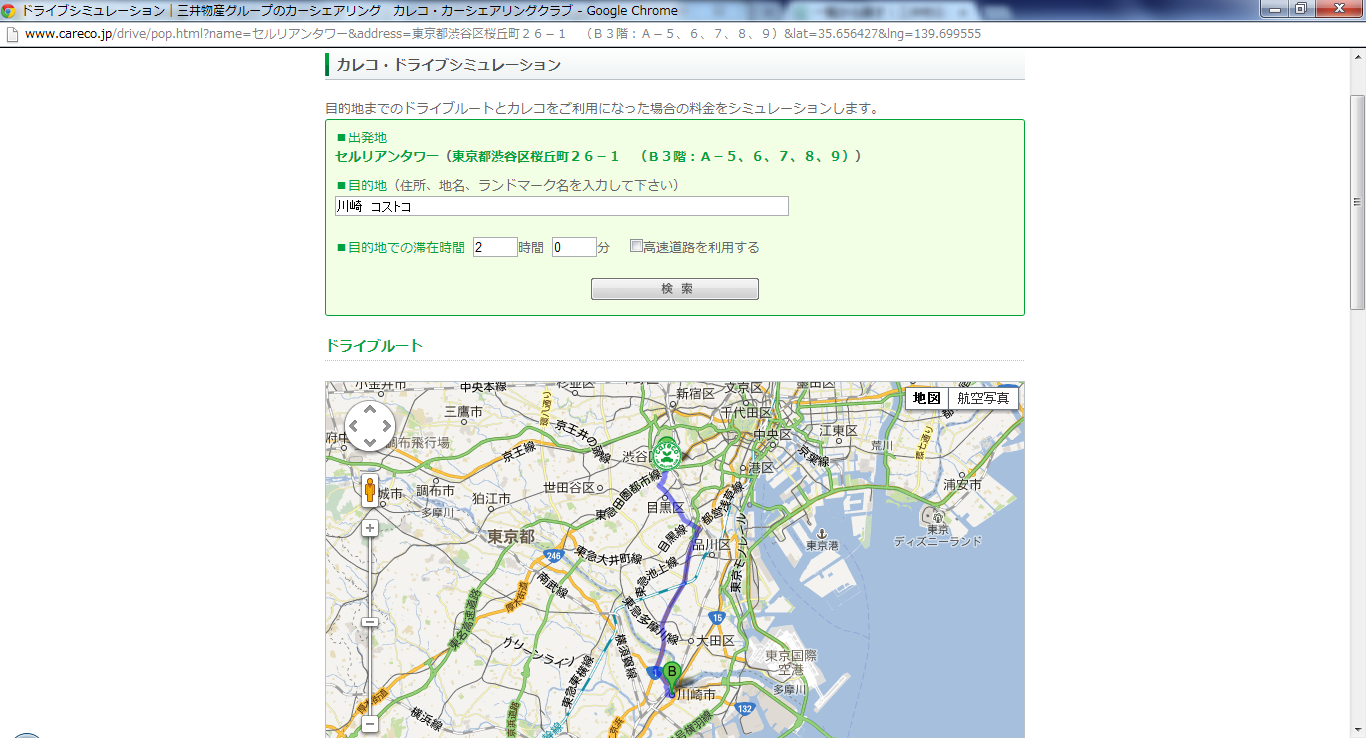This screenshot has height=738, width=1366.
Task: Click the 三鷹市 label on the map
Action: click(464, 411)
